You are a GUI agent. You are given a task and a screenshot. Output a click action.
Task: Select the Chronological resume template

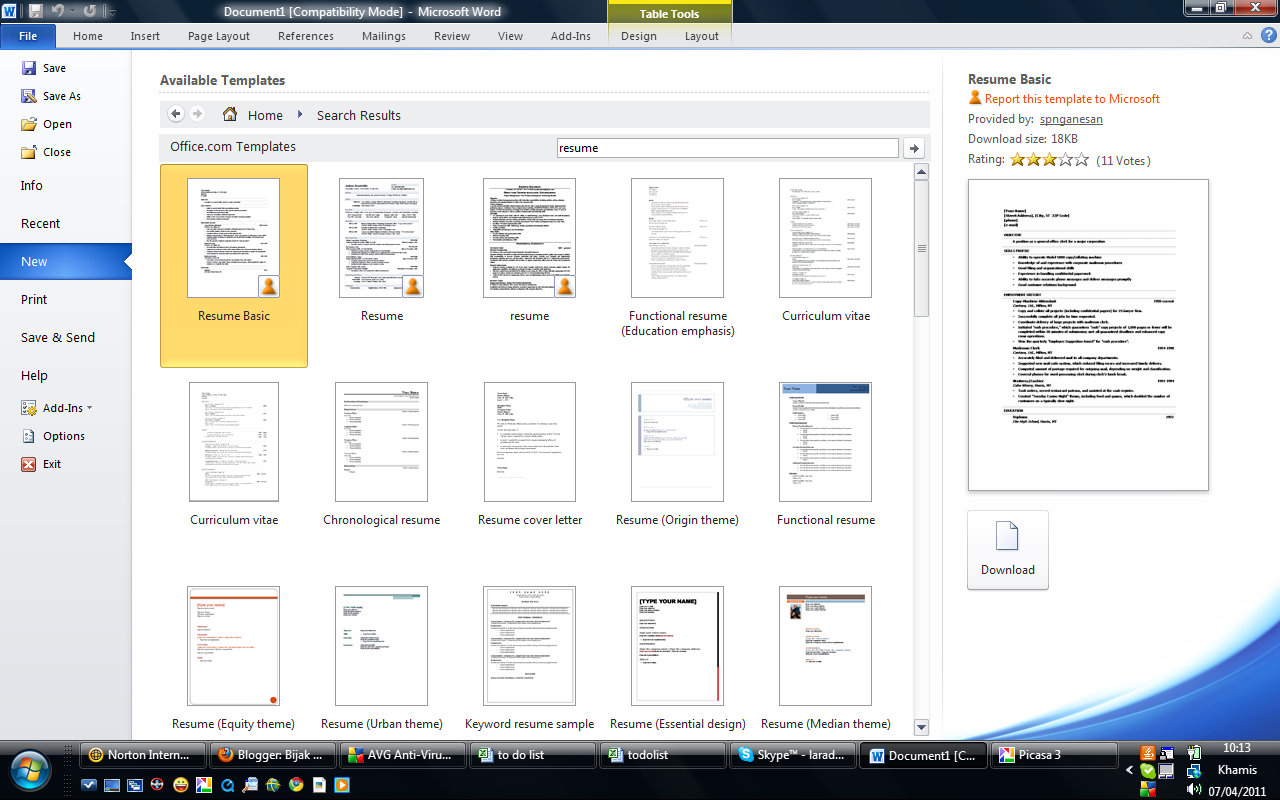coord(381,455)
